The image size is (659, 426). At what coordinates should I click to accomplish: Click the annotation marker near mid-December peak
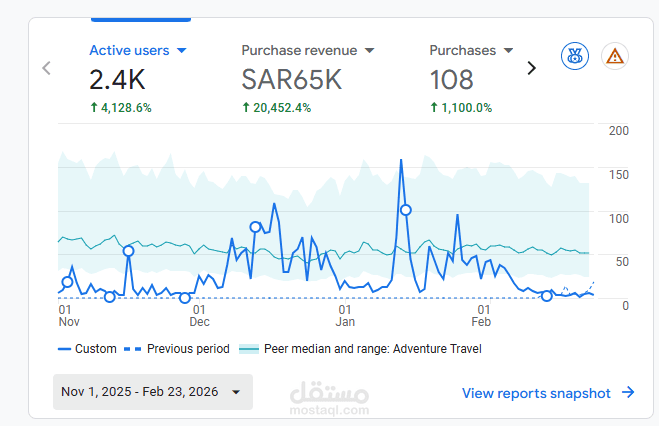pos(255,227)
